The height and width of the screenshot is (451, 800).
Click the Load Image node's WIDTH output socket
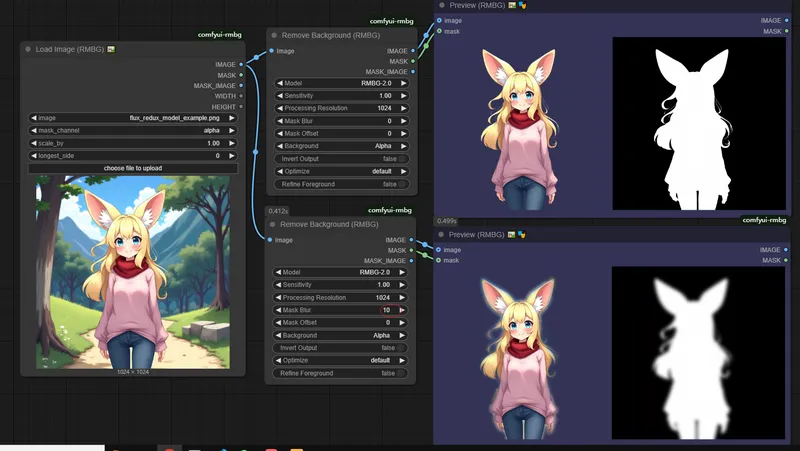243,96
